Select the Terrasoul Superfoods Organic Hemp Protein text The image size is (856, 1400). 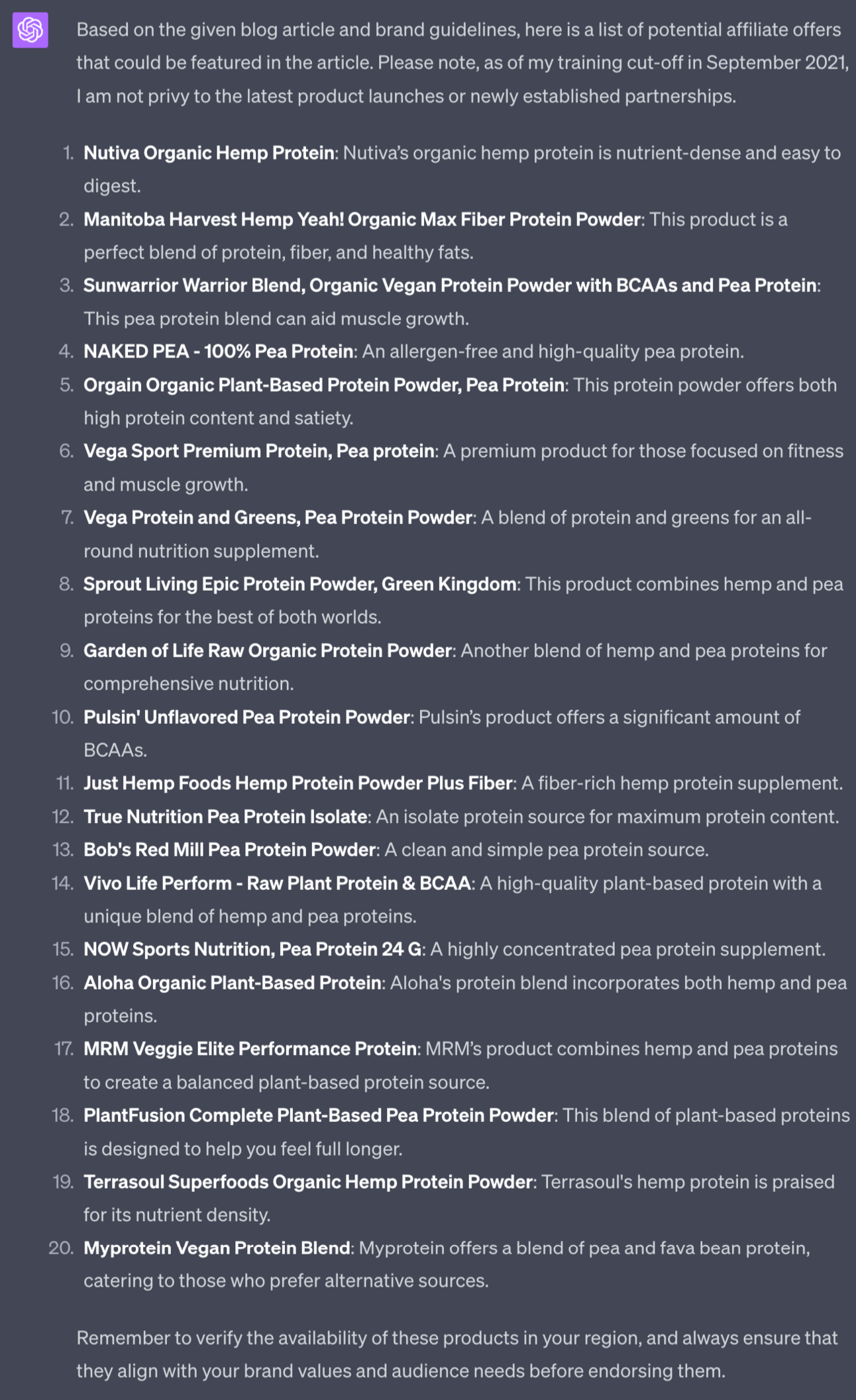click(x=308, y=1182)
